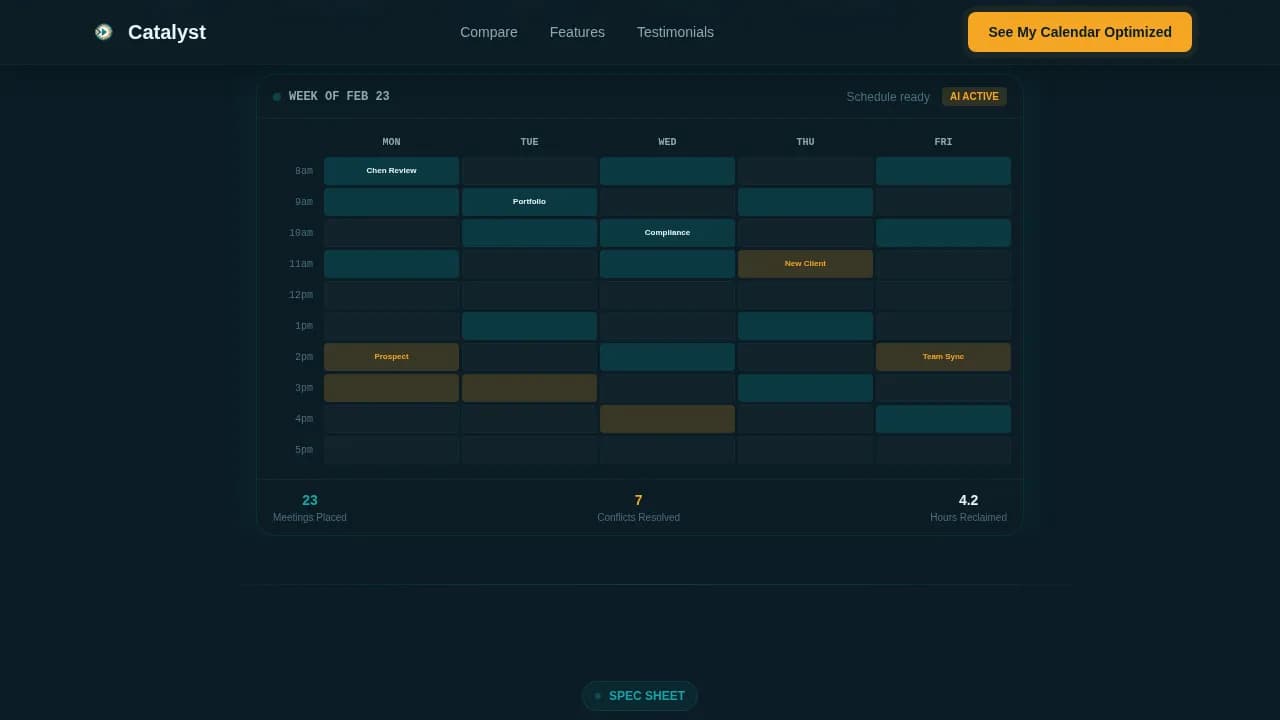Click the 8am time label
This screenshot has width=1280, height=720.
point(303,171)
